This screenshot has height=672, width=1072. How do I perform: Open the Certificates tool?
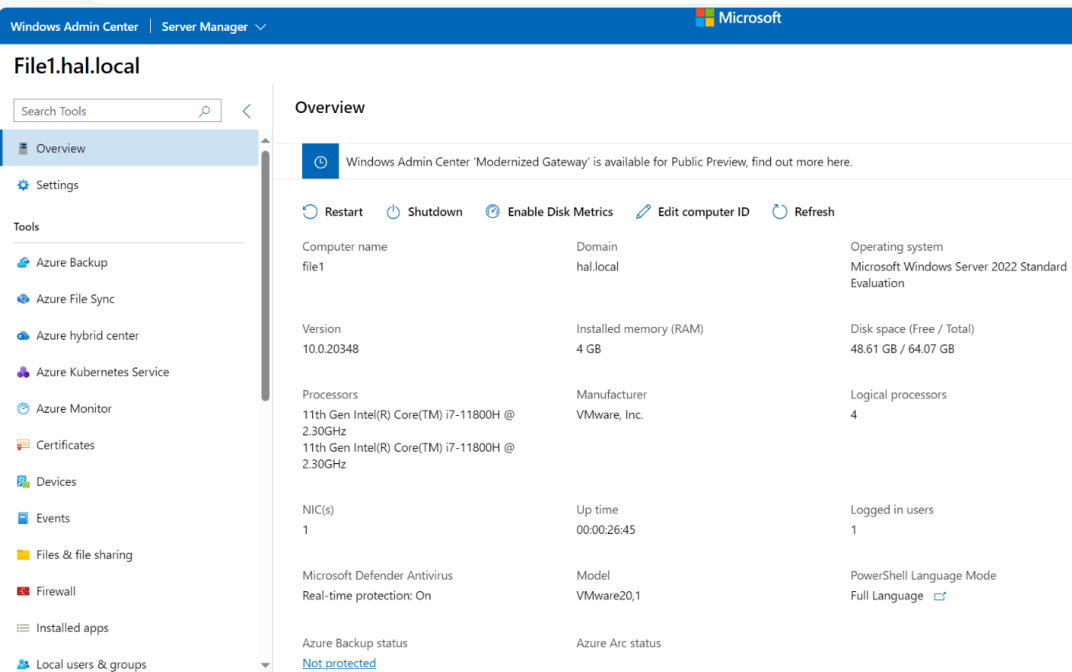coord(65,445)
